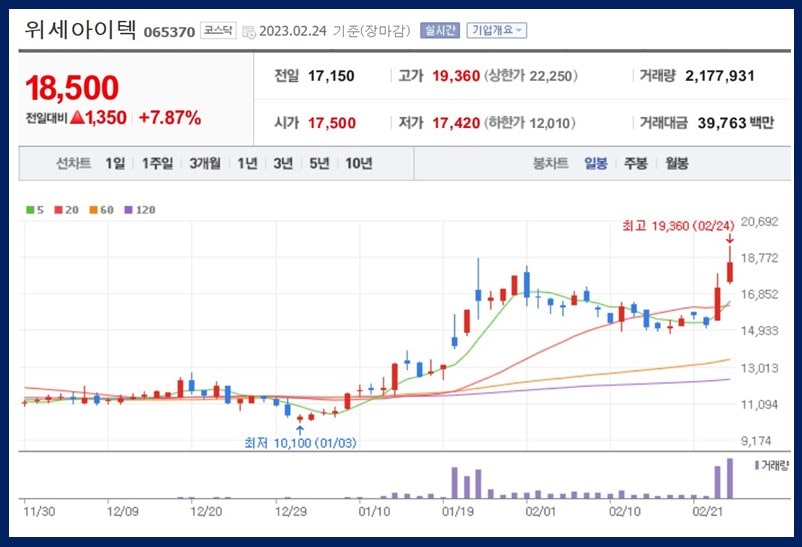Click the 고가 value 19,360
Screen dimensions: 802x547
456,76
